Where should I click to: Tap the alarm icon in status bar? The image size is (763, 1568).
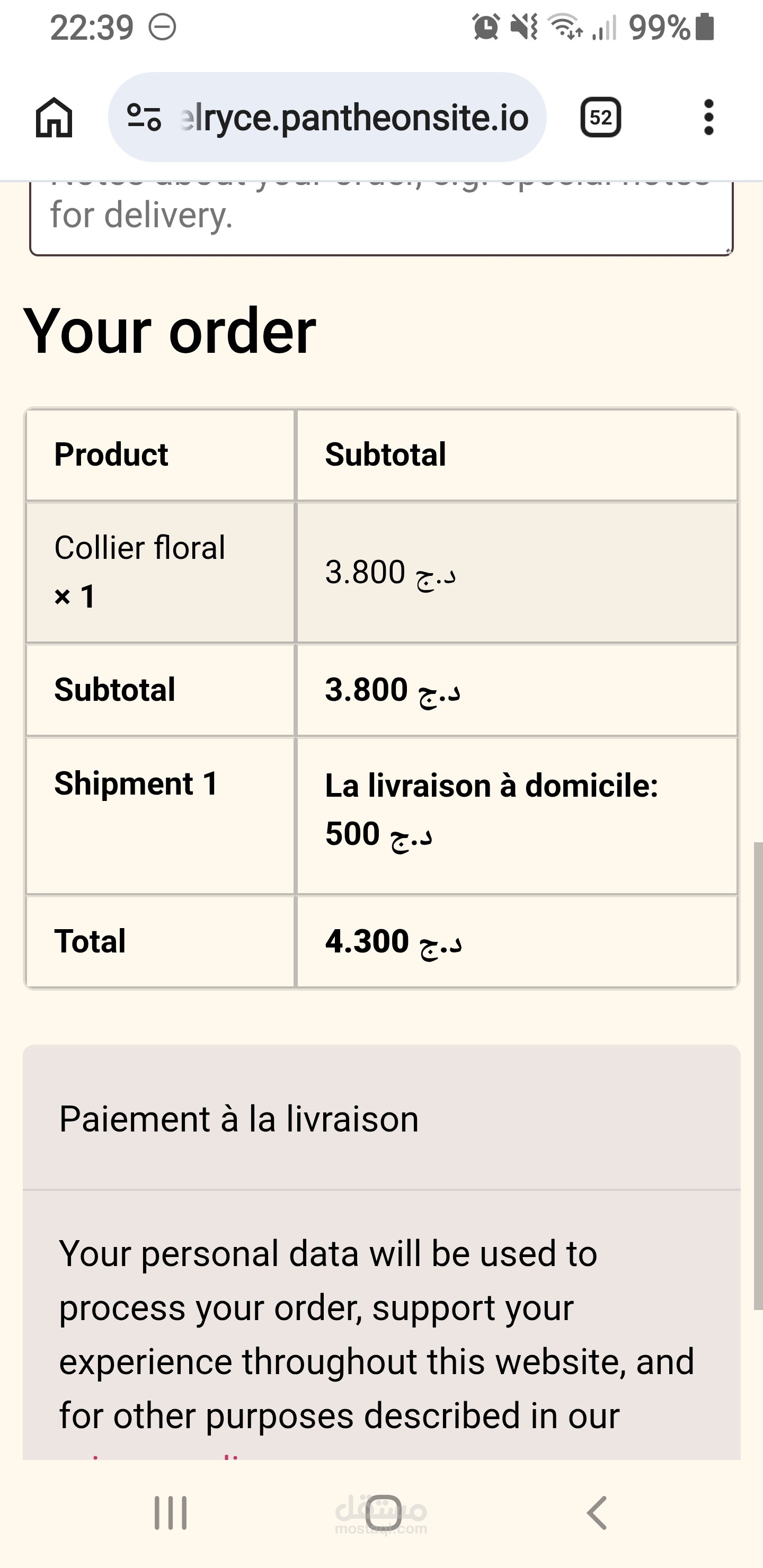pyautogui.click(x=485, y=28)
